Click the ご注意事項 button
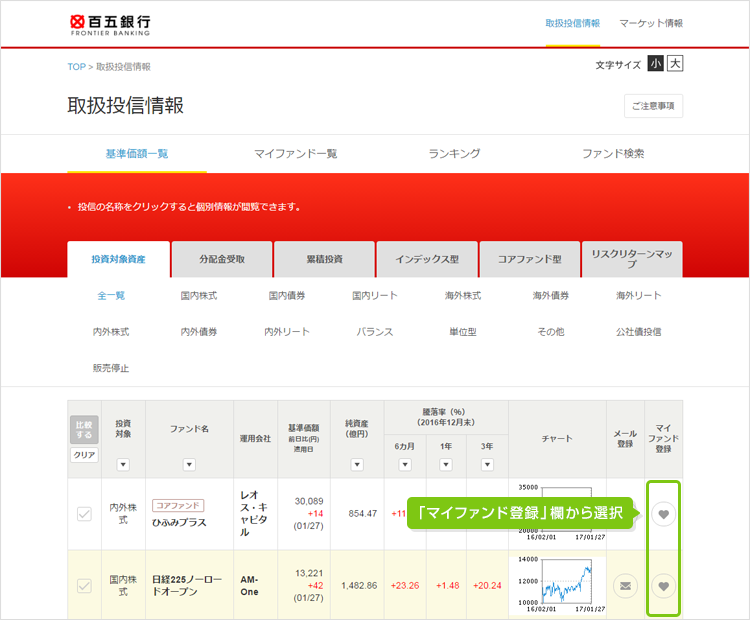The height and width of the screenshot is (620, 750). point(654,106)
